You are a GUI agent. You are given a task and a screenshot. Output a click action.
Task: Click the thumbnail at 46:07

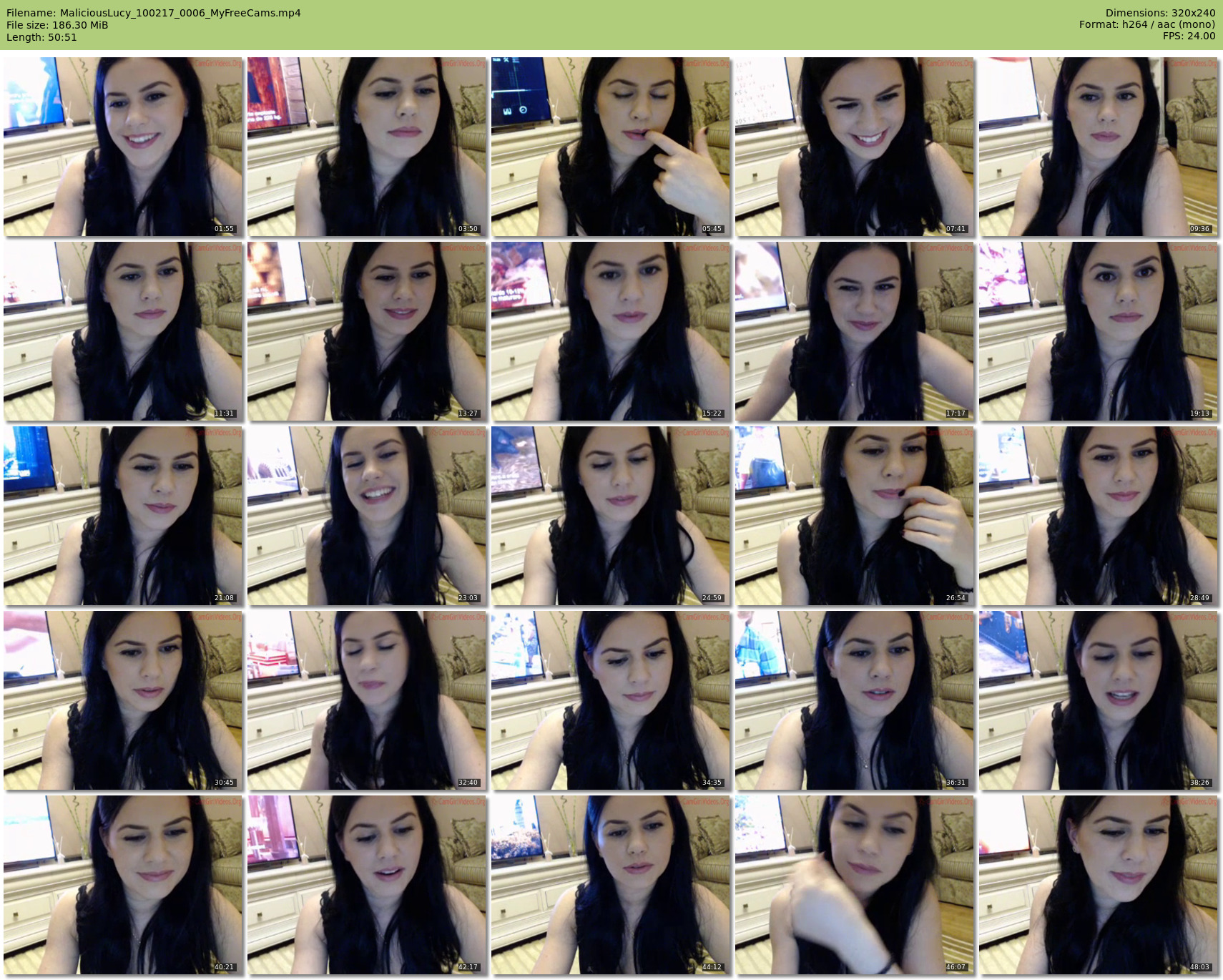[x=855, y=885]
